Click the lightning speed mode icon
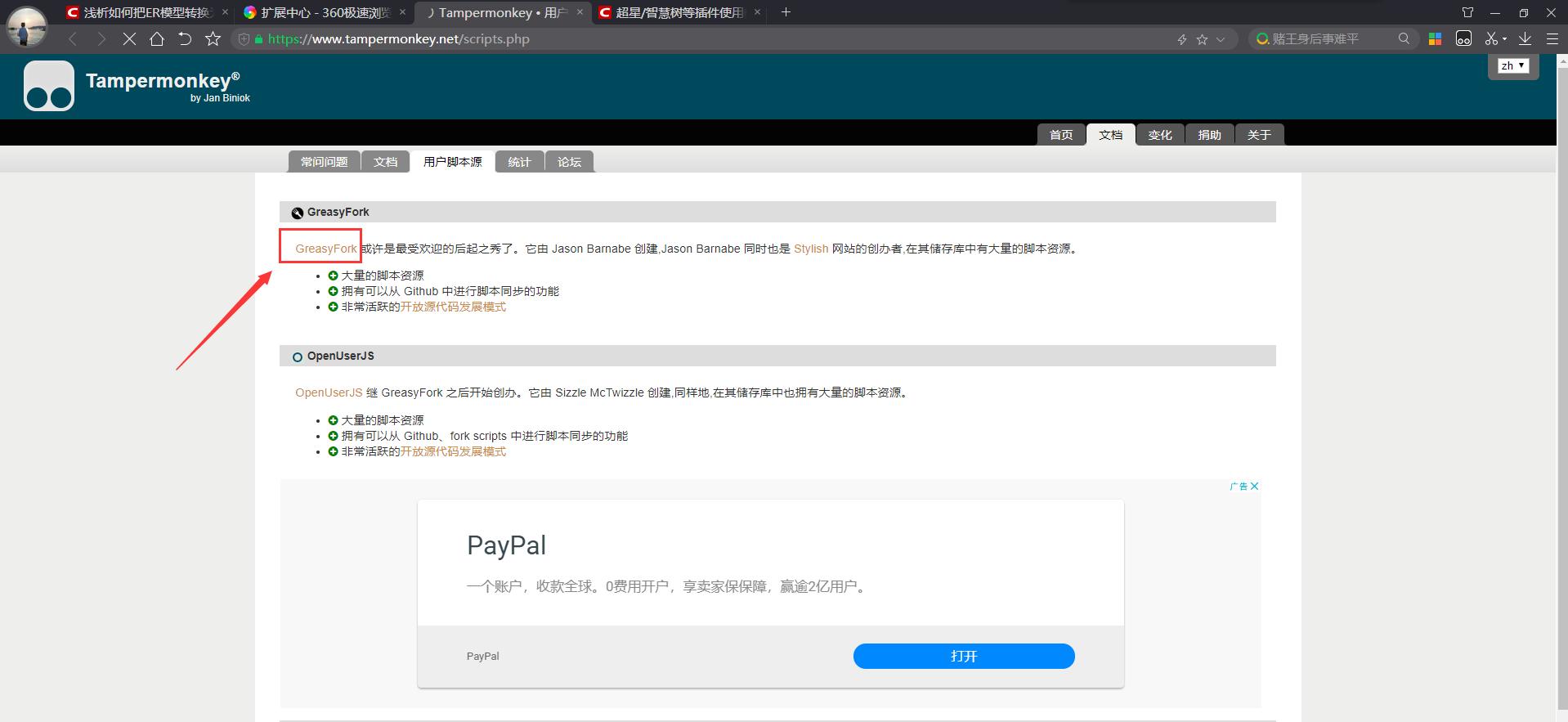Viewport: 1568px width, 722px height. (1181, 39)
